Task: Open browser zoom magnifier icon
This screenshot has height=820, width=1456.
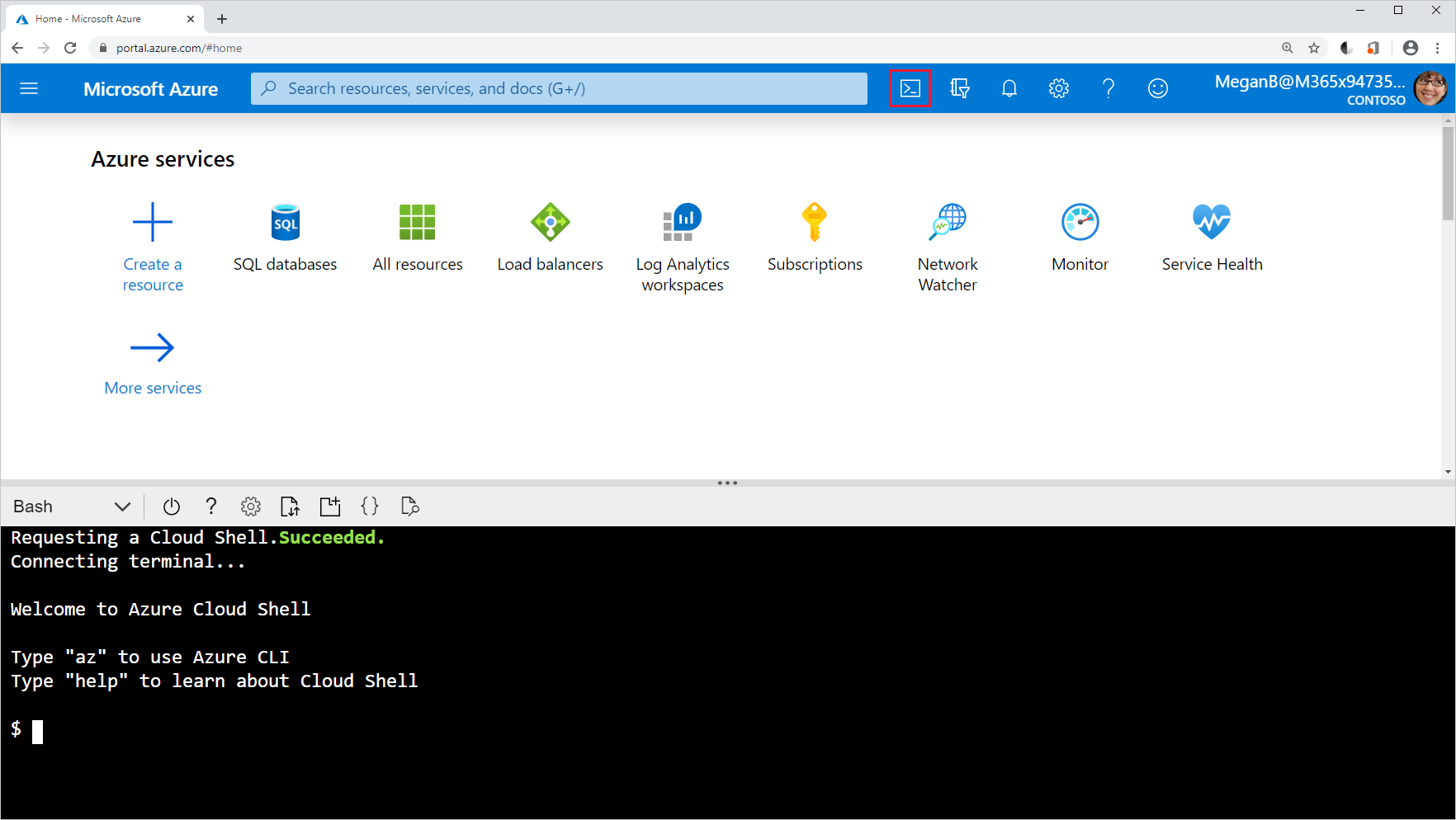Action: coord(1288,48)
